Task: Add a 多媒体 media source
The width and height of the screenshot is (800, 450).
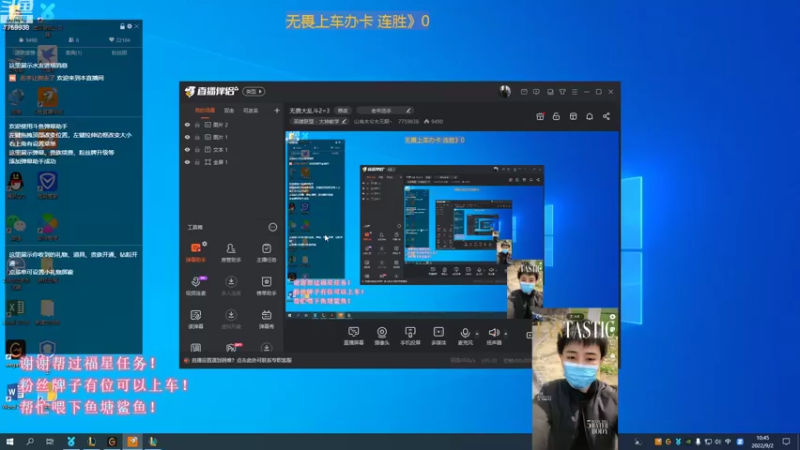Action: (439, 336)
